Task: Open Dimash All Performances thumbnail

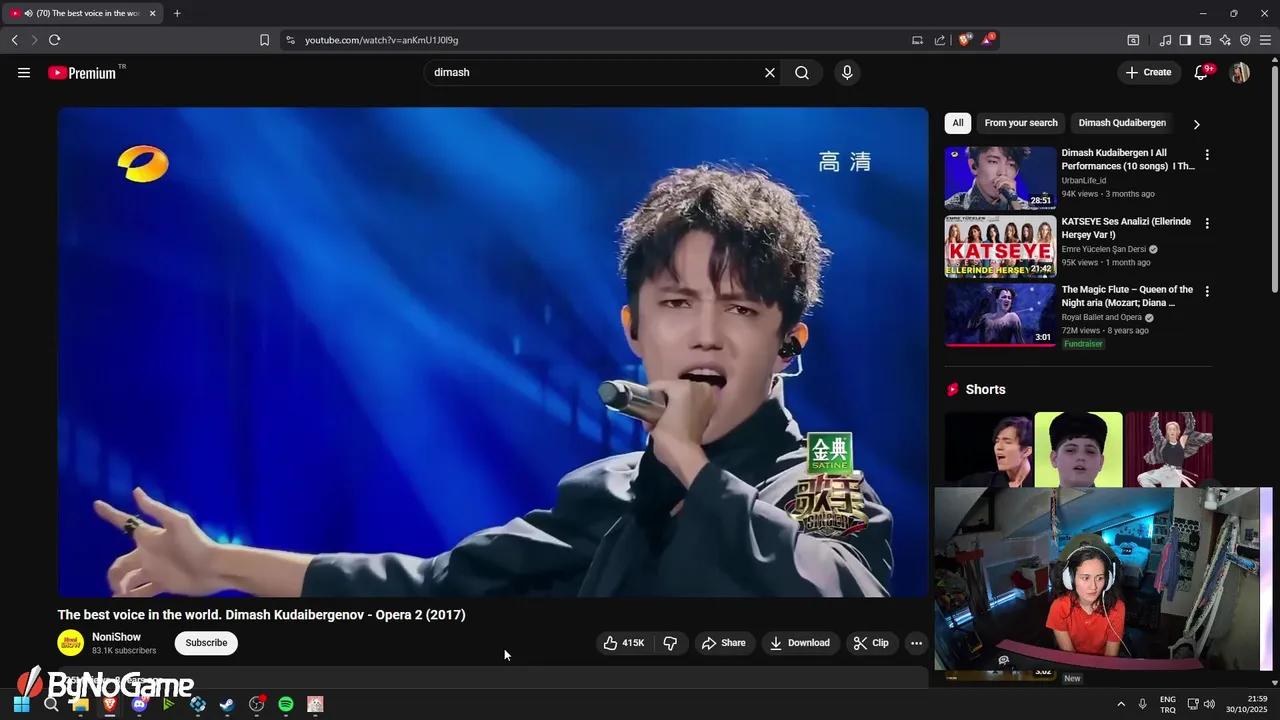Action: click(x=1000, y=177)
